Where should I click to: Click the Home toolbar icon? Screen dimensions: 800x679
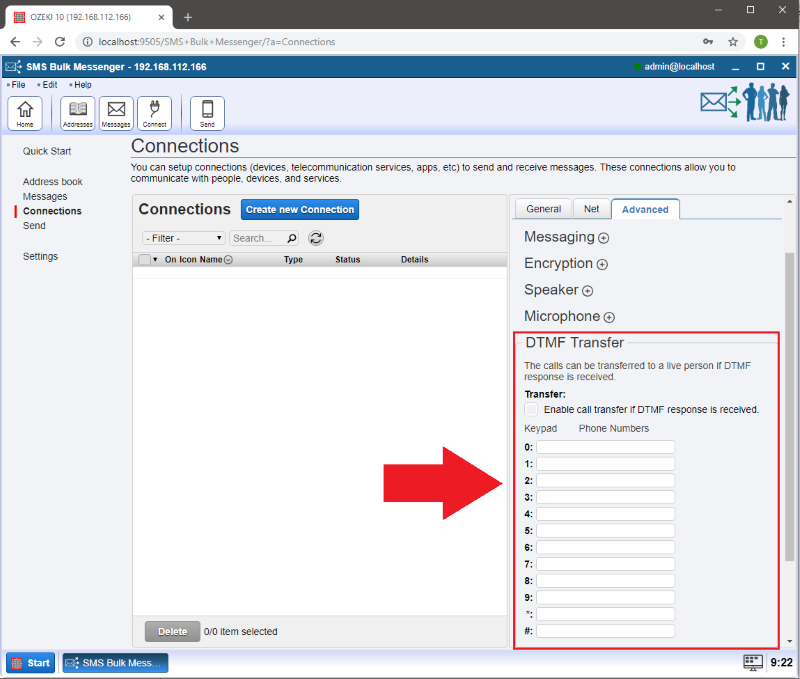click(x=25, y=113)
